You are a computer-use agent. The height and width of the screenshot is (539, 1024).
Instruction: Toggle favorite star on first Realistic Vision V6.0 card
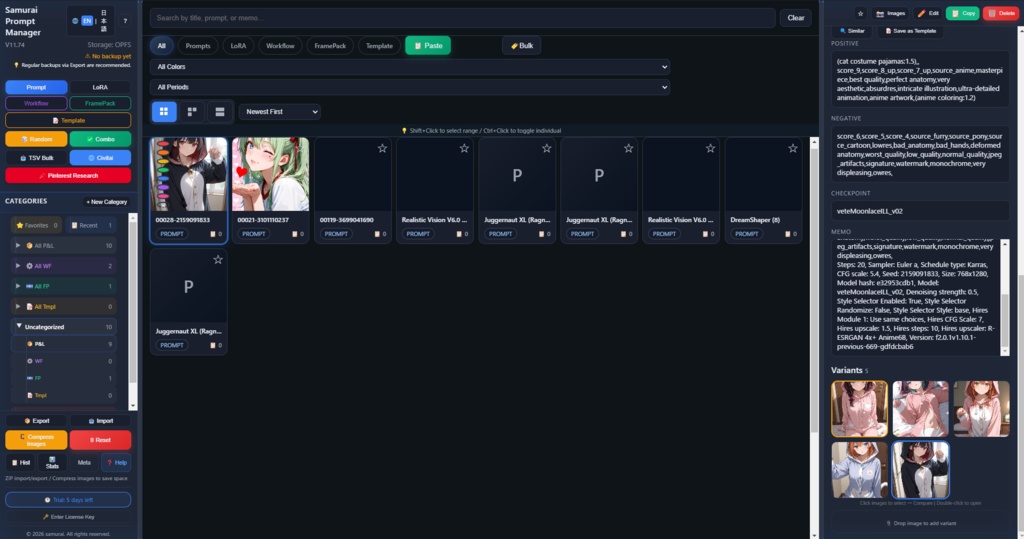pos(464,148)
